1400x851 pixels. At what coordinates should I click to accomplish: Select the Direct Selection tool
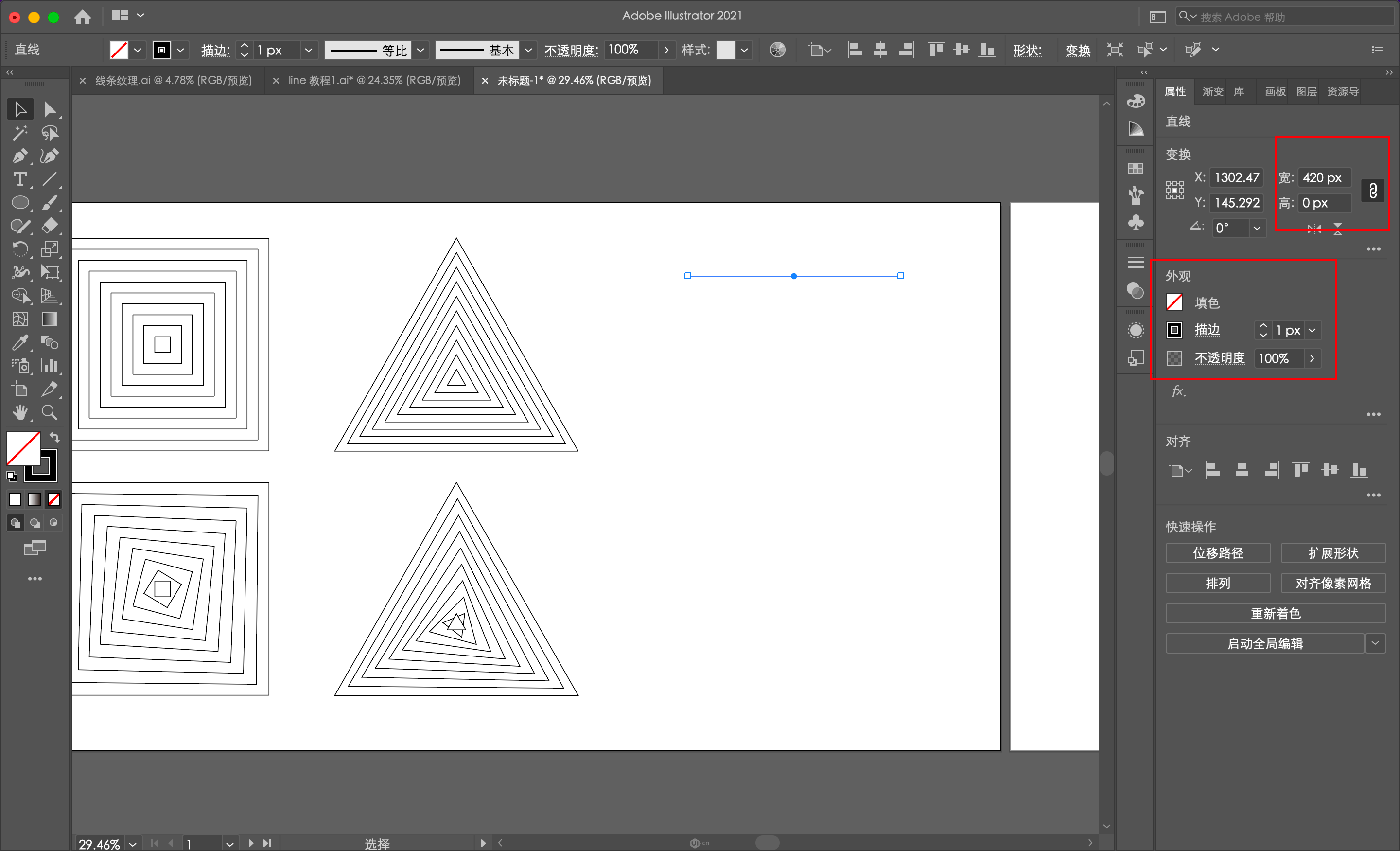(50, 109)
